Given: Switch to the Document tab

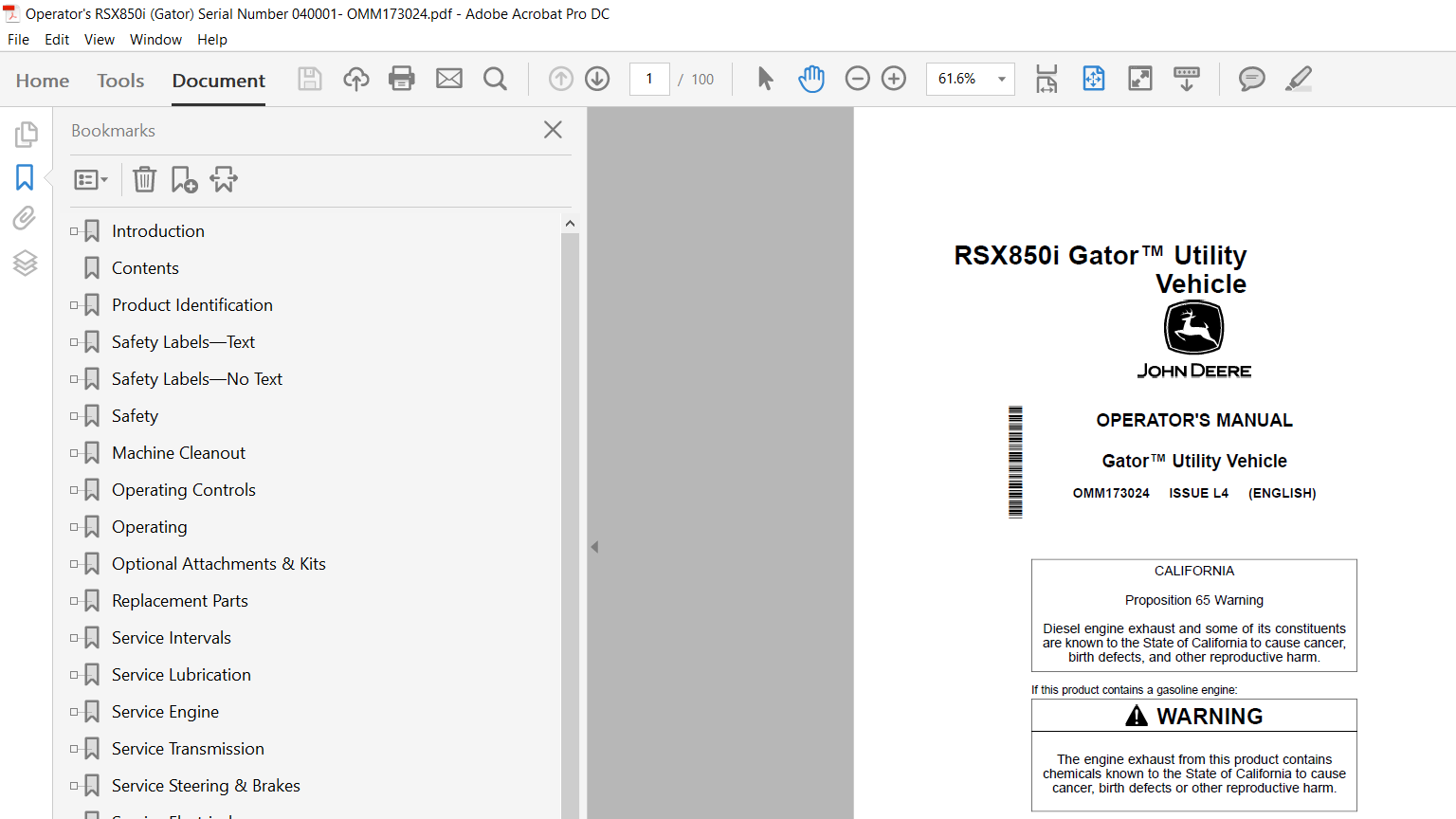Looking at the screenshot, I should [x=219, y=81].
